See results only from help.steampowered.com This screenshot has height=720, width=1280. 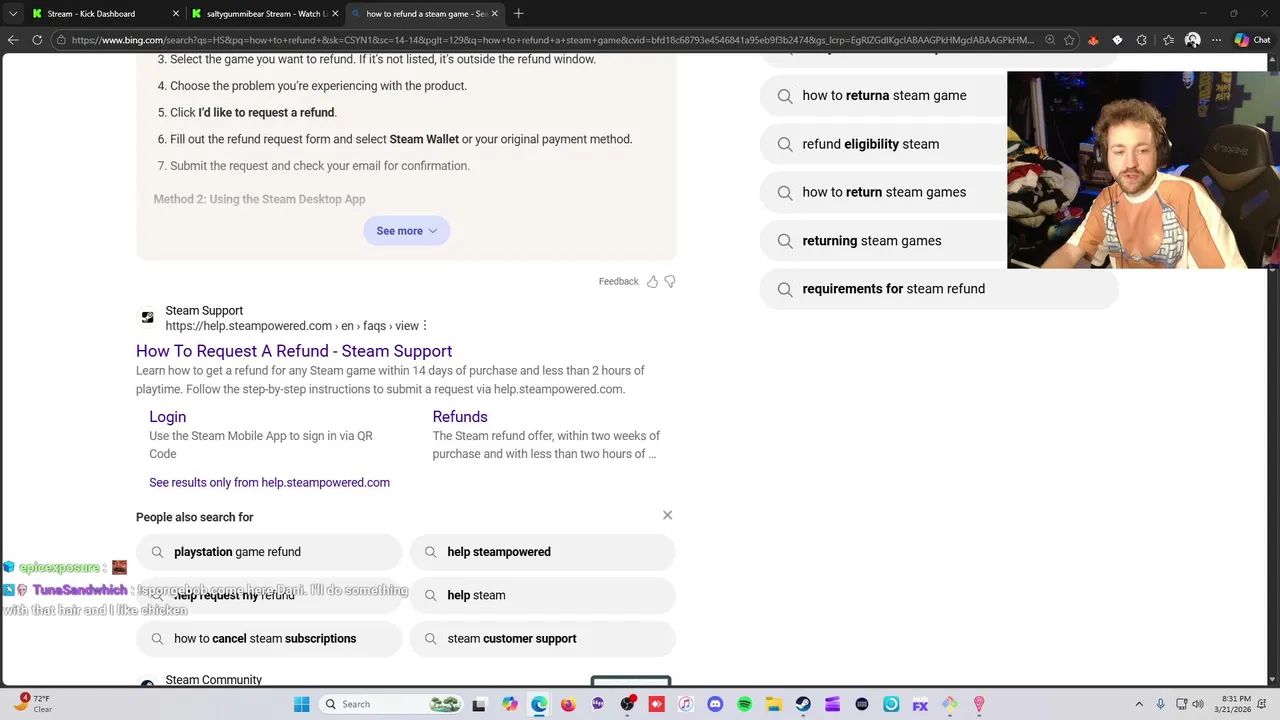[x=269, y=482]
